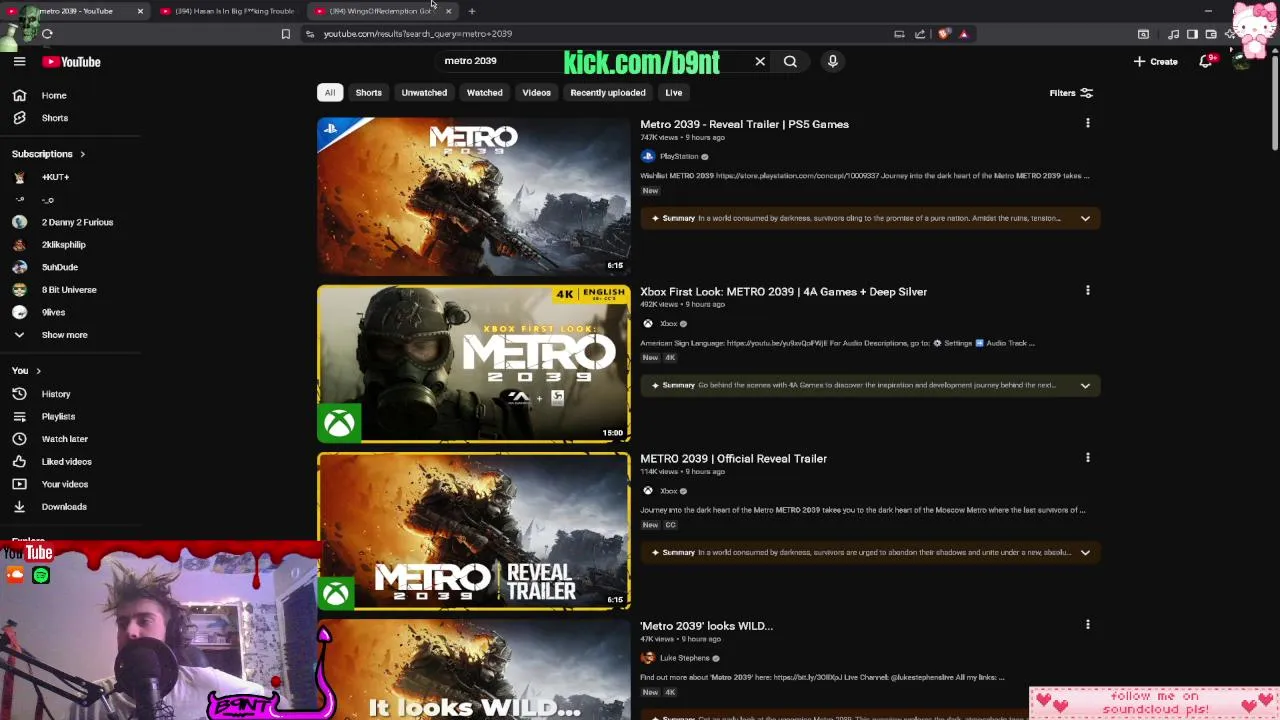Select the Unwatched filter chip
1280x720 pixels.
pos(424,92)
